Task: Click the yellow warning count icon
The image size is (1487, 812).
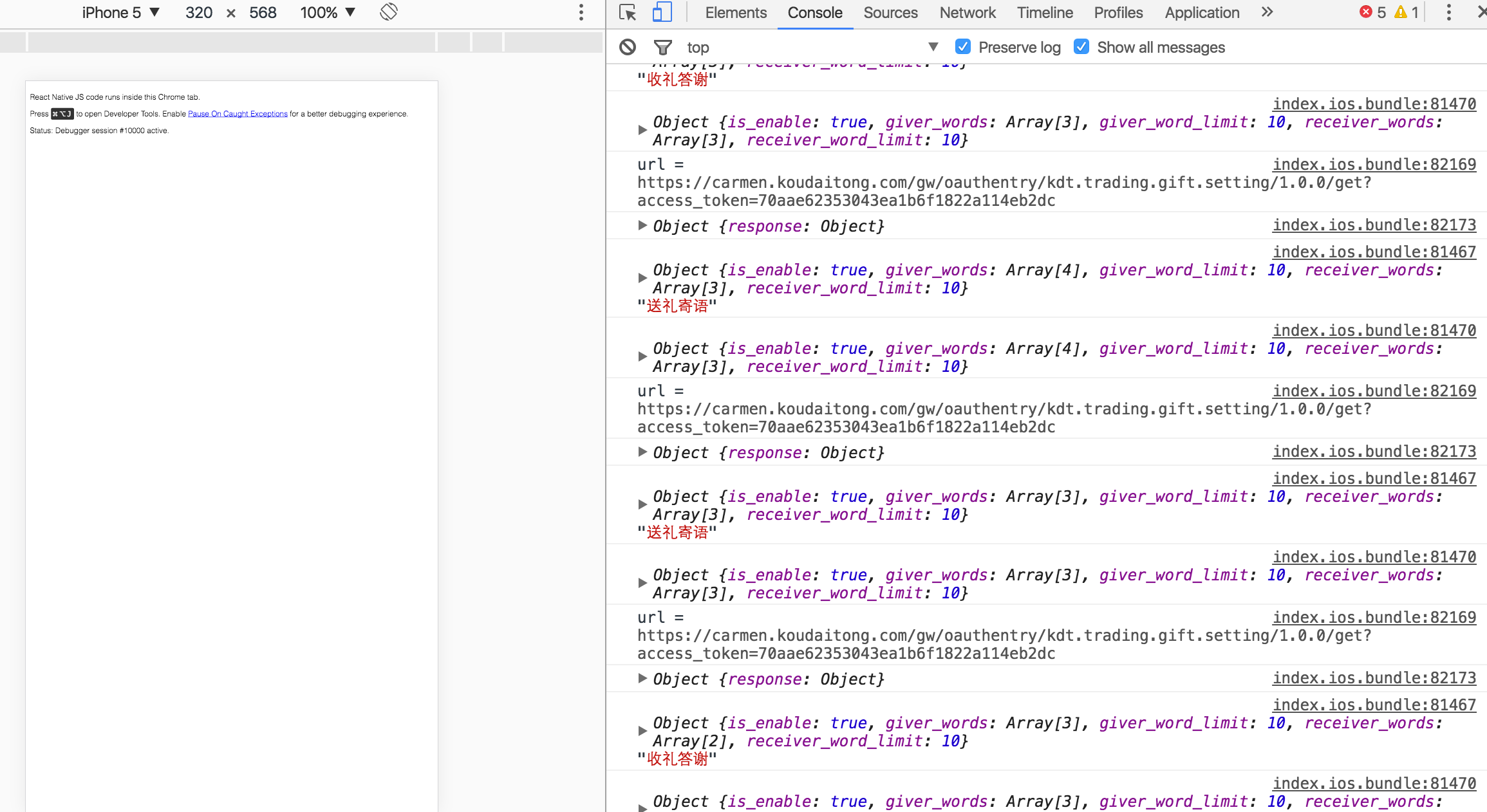Action: (x=1401, y=12)
